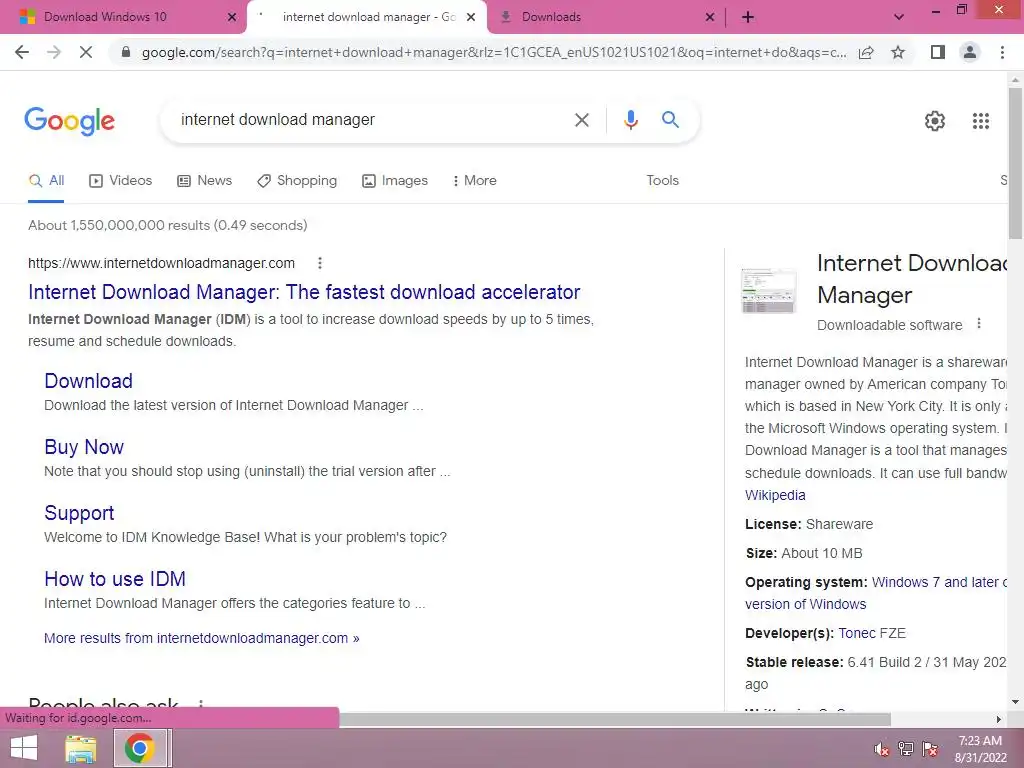Click the Chrome taskbar icon

coord(139,748)
